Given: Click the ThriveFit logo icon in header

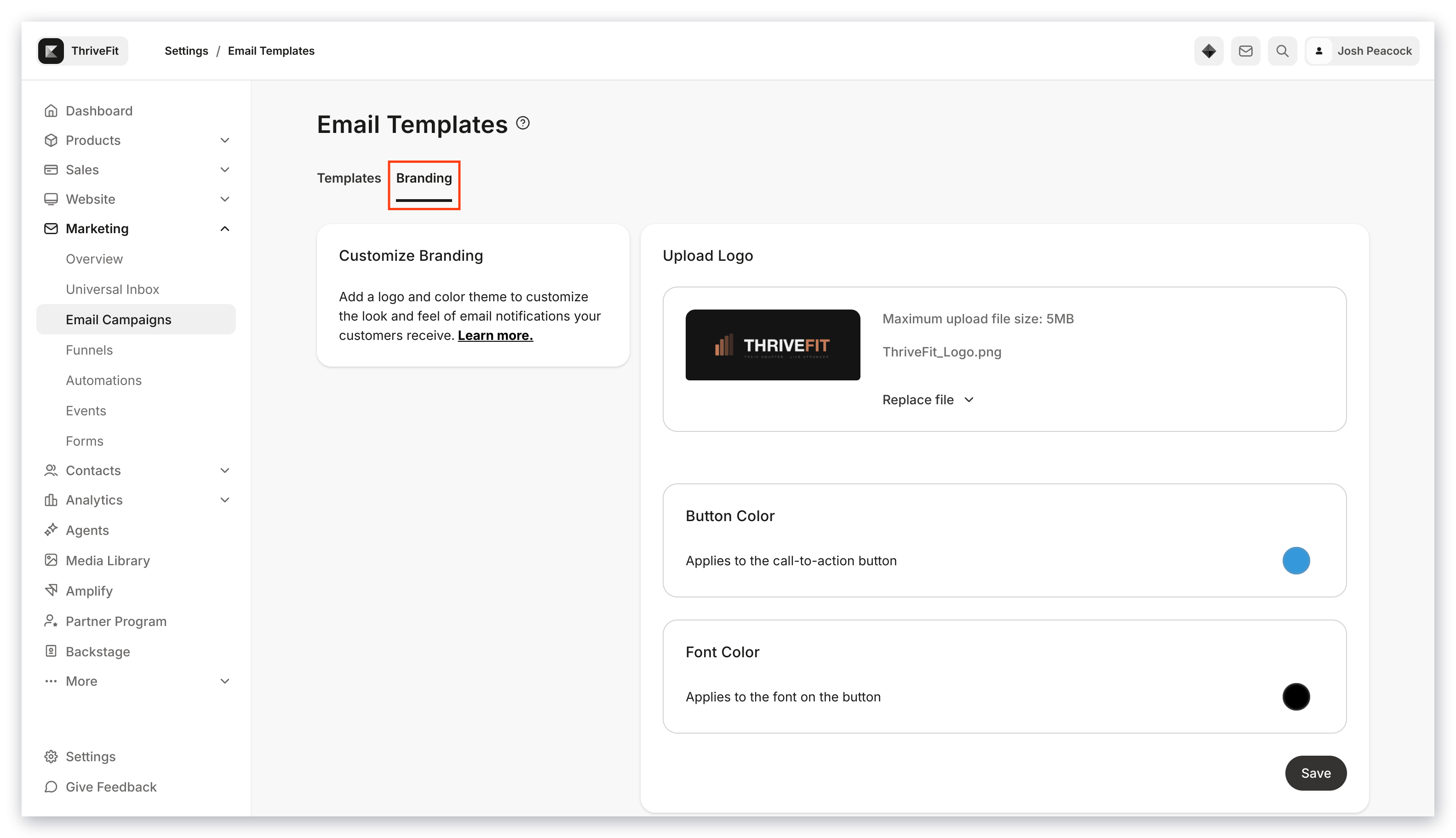Looking at the screenshot, I should pyautogui.click(x=51, y=51).
